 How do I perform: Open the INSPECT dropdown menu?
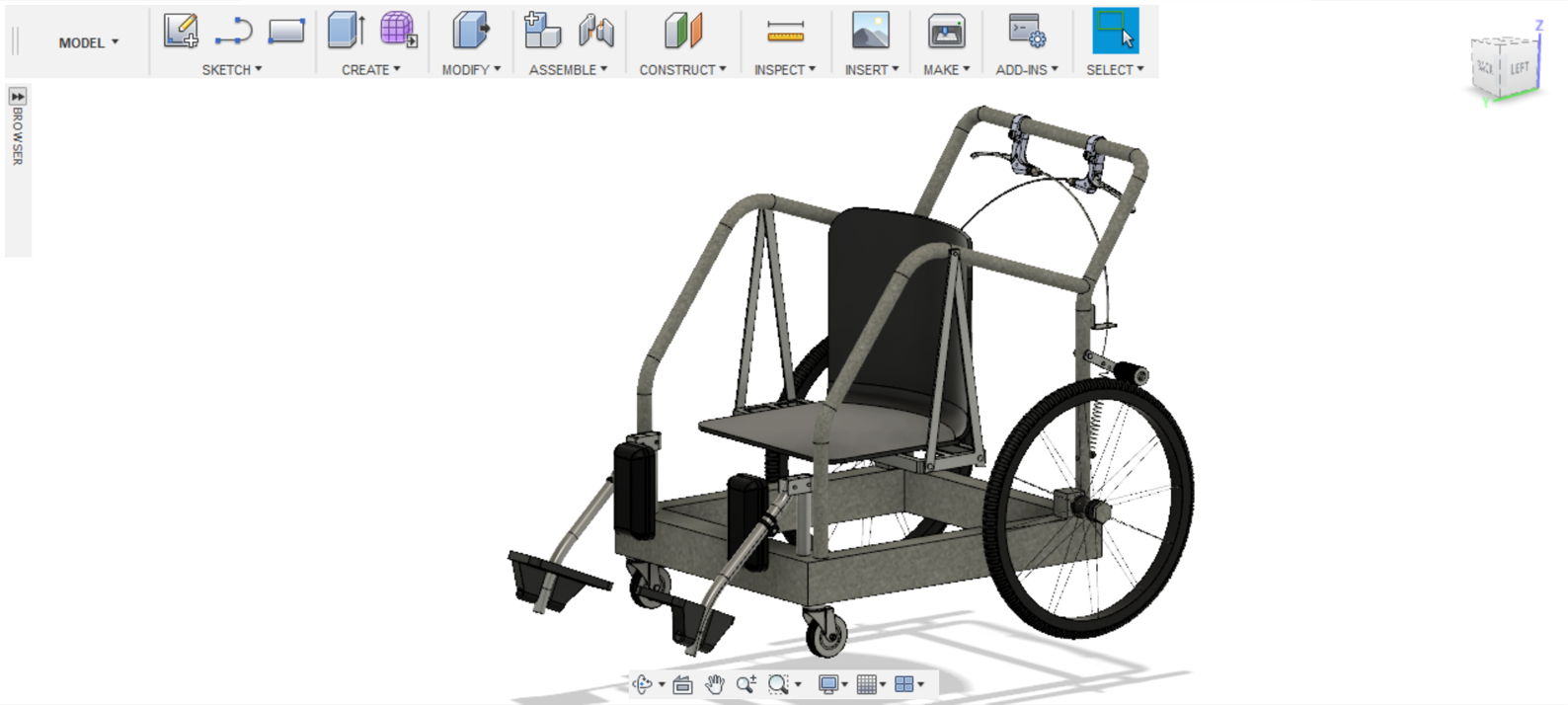785,70
